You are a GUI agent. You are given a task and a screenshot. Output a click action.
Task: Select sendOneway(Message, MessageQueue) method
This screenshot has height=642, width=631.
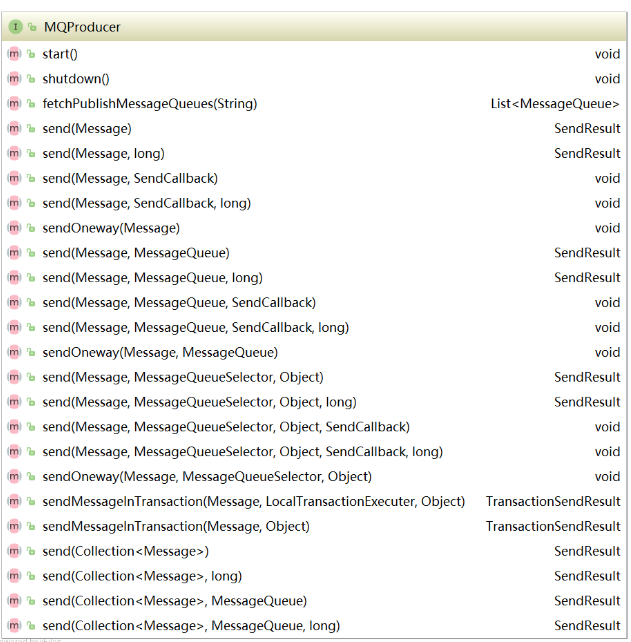[x=160, y=352]
